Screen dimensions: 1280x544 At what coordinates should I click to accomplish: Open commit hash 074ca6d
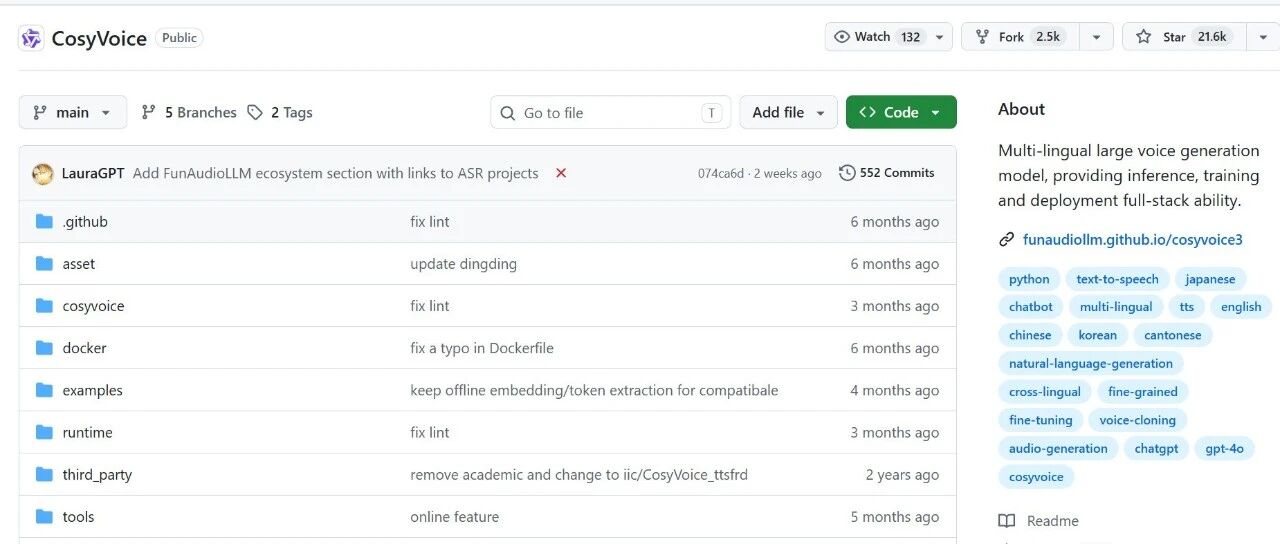tap(721, 173)
